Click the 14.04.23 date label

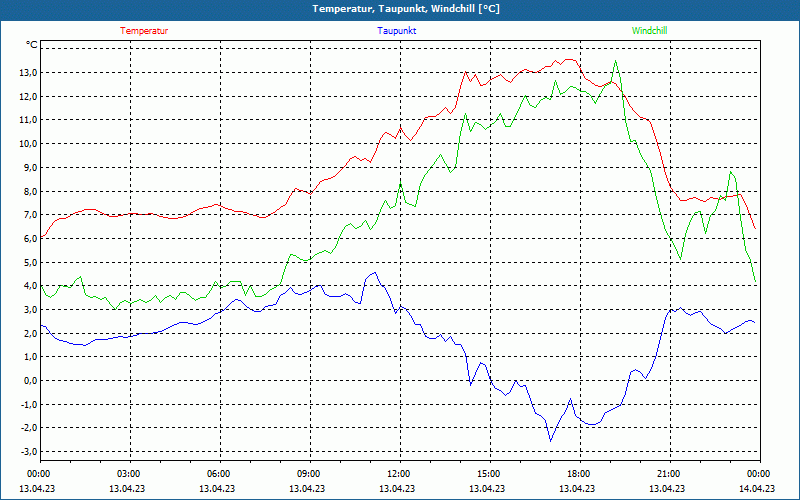click(x=757, y=488)
